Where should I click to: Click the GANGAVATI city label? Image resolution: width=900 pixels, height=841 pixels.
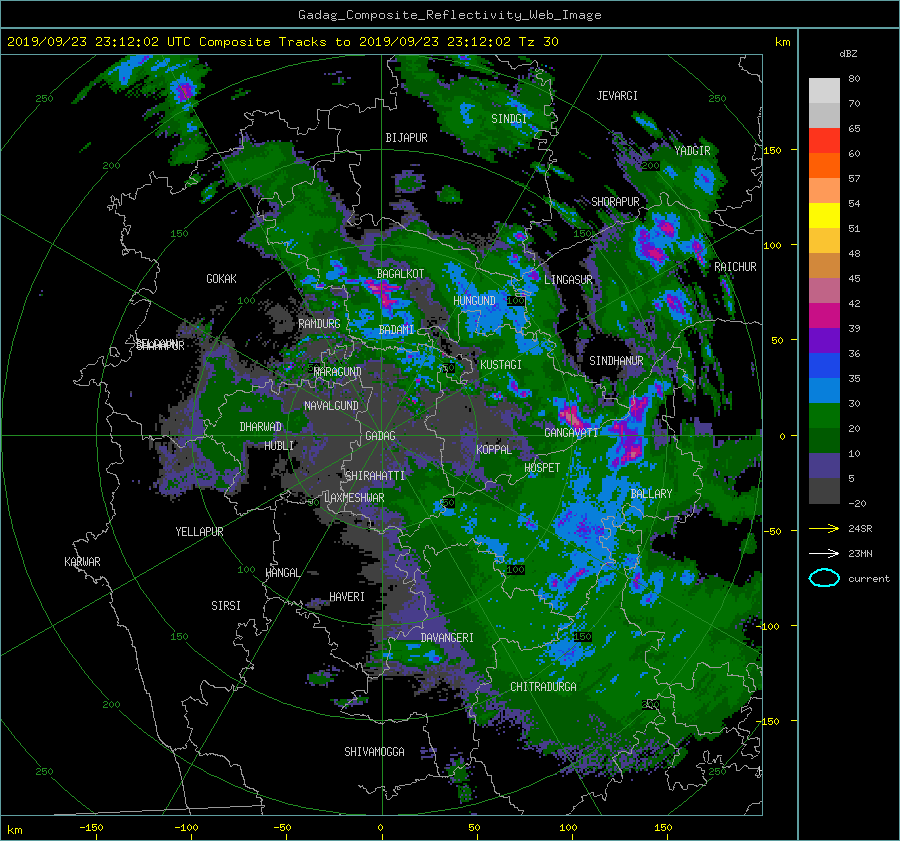pyautogui.click(x=571, y=433)
